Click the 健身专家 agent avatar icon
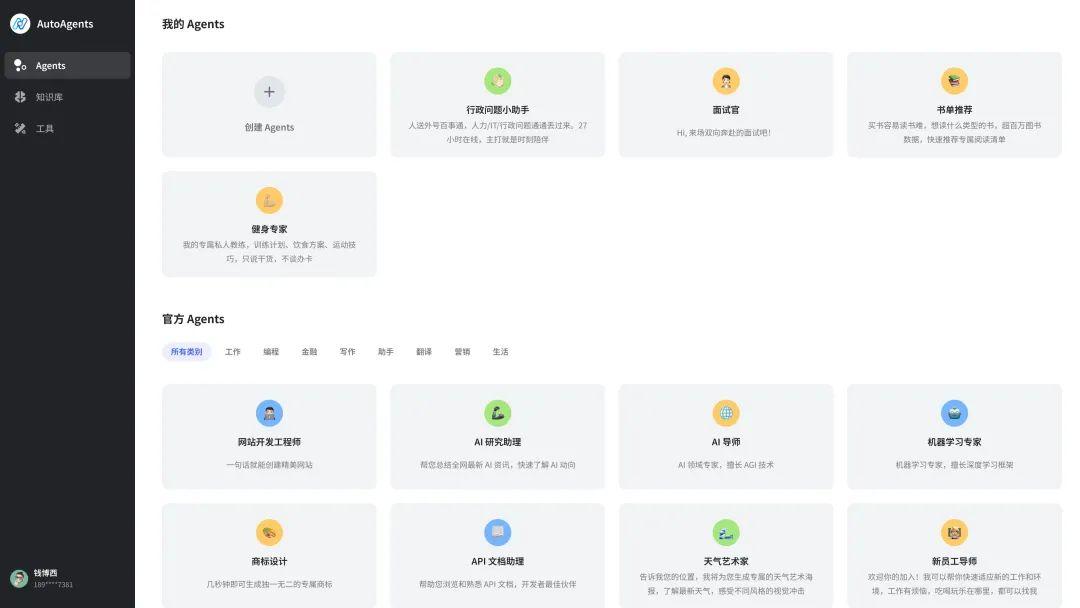 (x=268, y=200)
